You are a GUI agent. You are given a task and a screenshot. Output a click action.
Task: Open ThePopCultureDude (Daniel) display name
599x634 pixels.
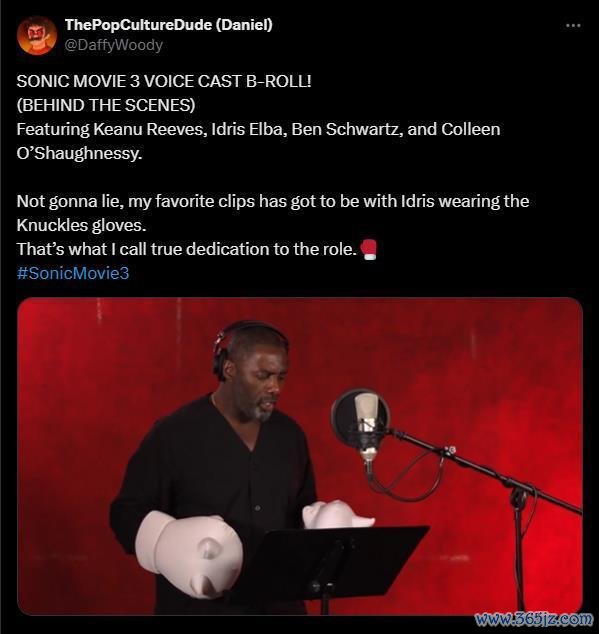click(169, 25)
